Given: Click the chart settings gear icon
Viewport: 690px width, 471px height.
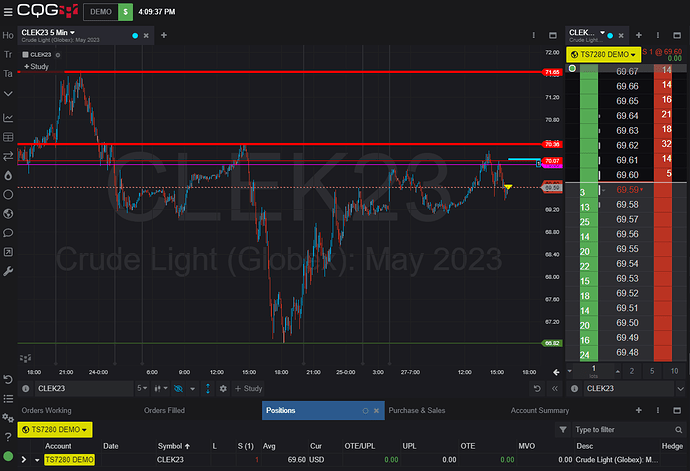Looking at the screenshot, I should [x=223, y=389].
